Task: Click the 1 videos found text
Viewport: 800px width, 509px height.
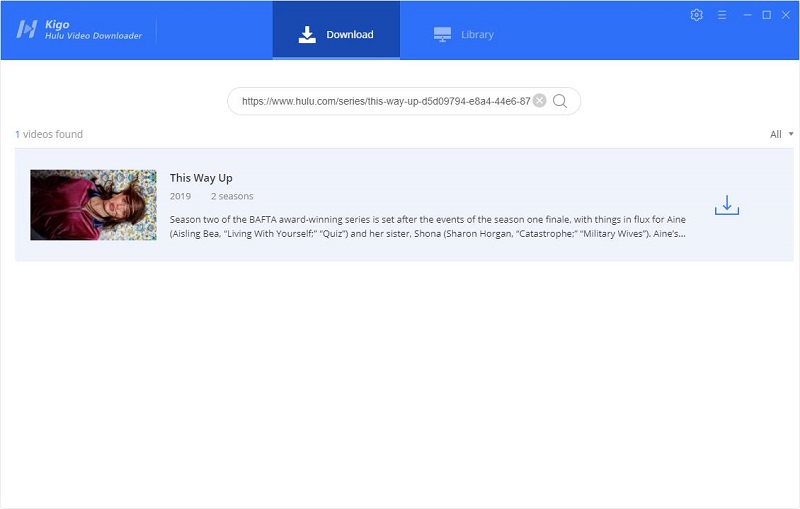Action: (x=49, y=134)
